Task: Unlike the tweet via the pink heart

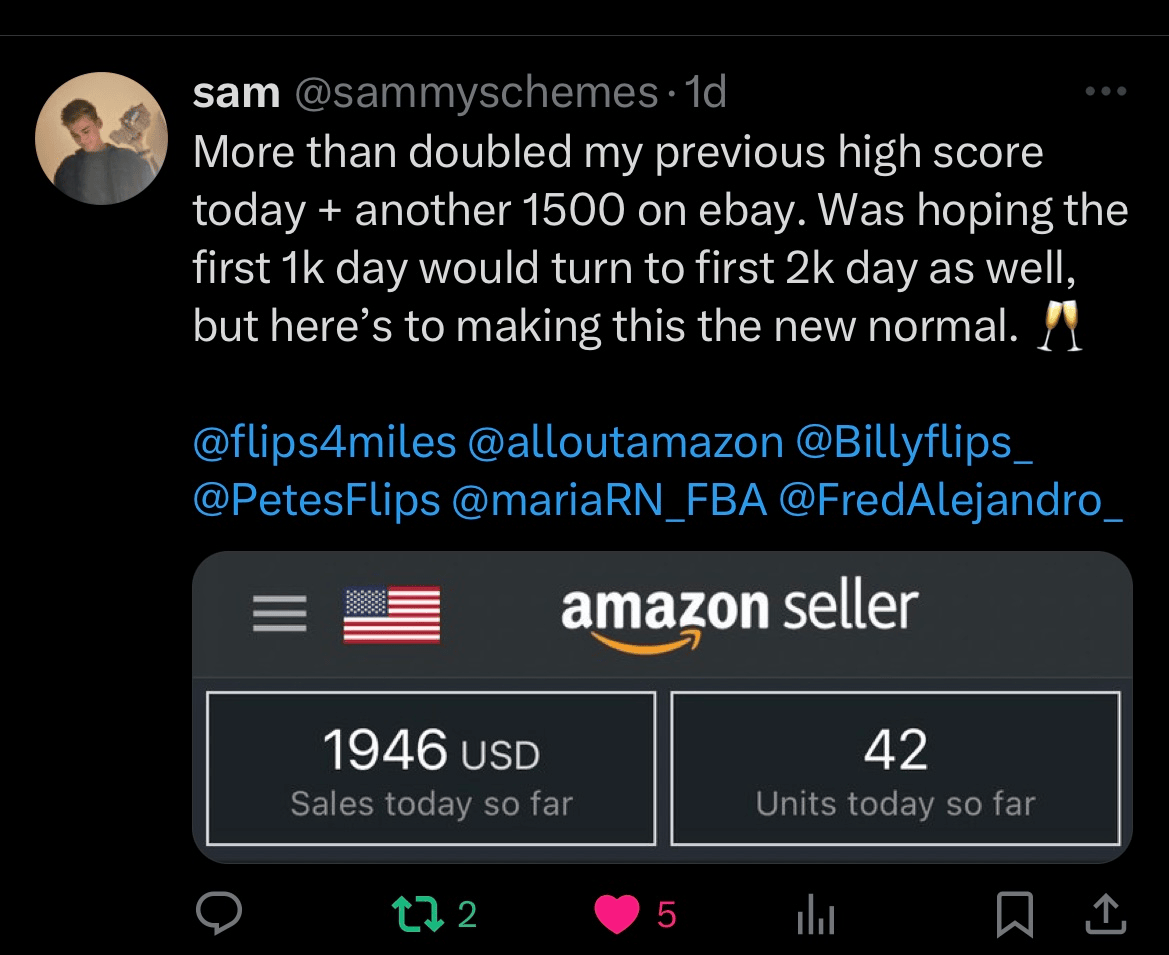Action: [x=616, y=915]
